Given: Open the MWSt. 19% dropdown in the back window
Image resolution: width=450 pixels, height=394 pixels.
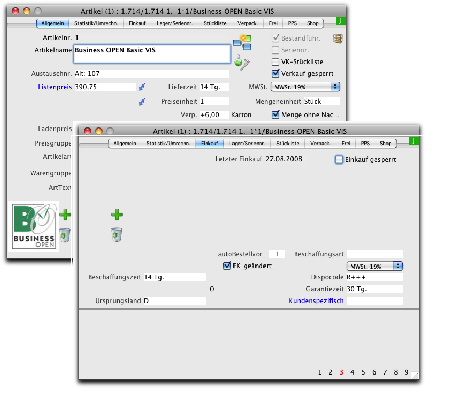Looking at the screenshot, I should click(x=305, y=87).
